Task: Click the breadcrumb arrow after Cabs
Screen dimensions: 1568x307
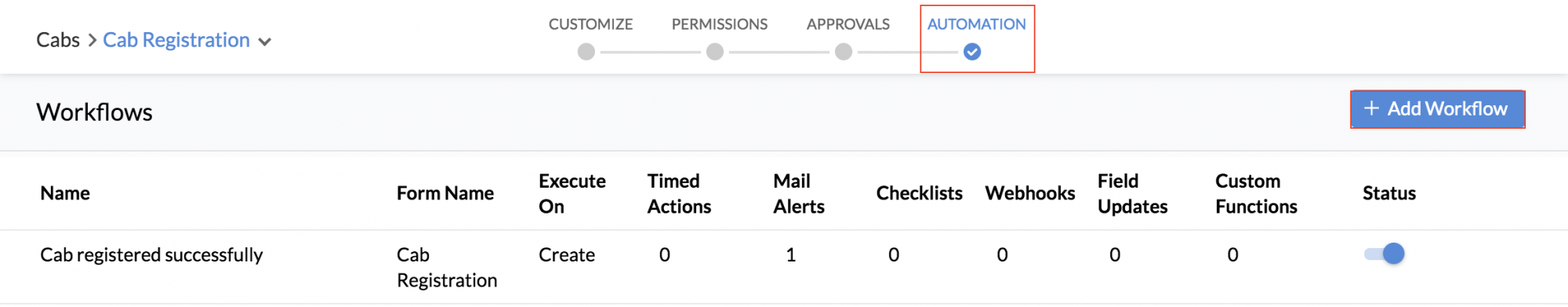Action: [x=92, y=40]
